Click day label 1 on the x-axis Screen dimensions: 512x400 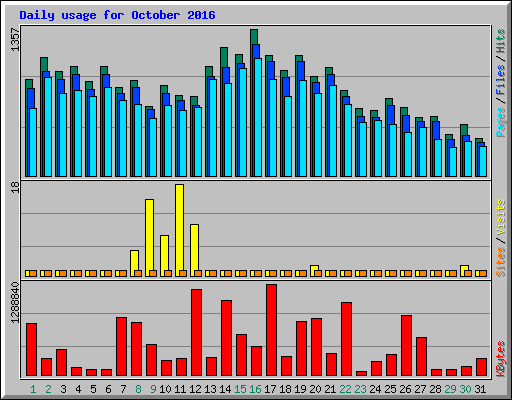(33, 389)
